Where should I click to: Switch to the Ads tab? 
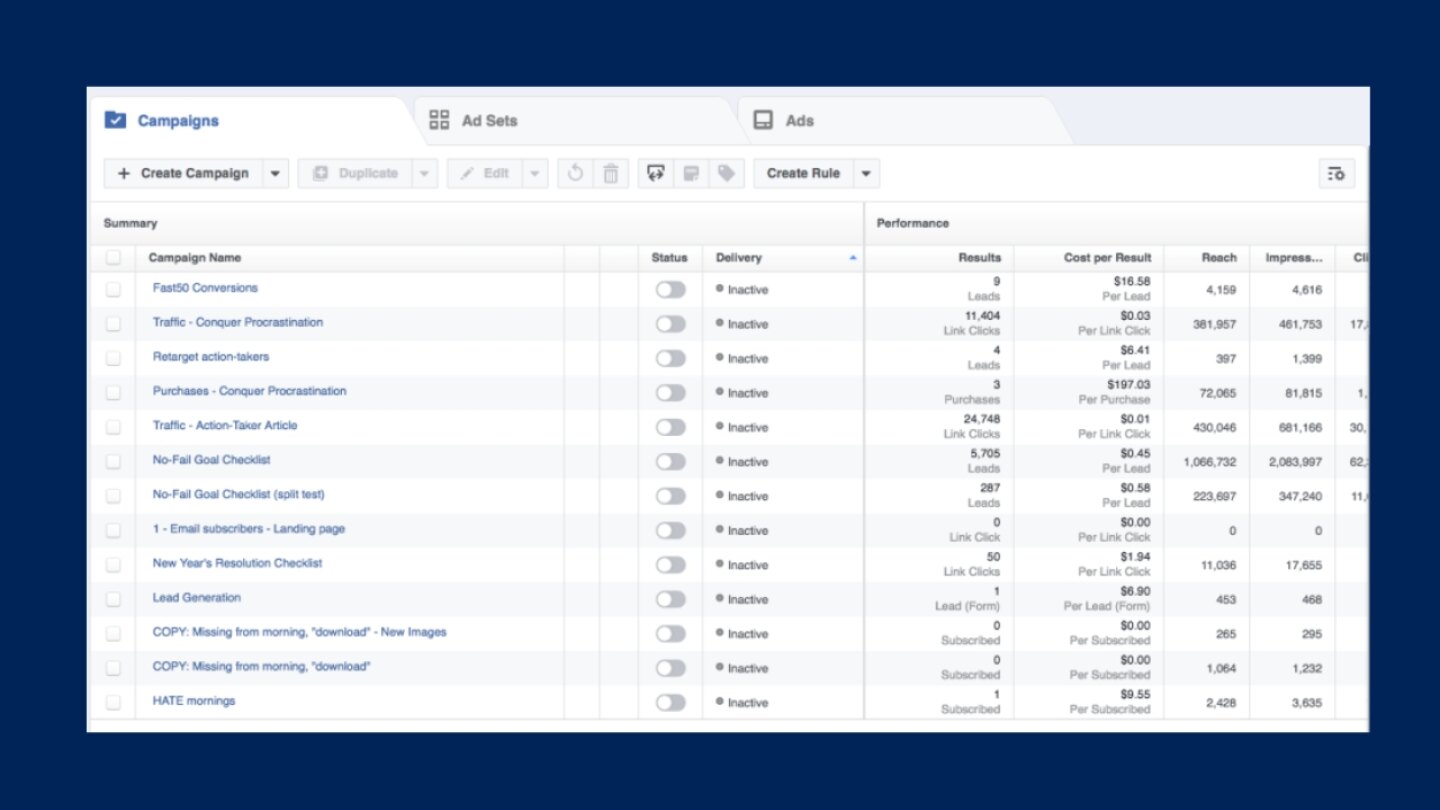(783, 121)
